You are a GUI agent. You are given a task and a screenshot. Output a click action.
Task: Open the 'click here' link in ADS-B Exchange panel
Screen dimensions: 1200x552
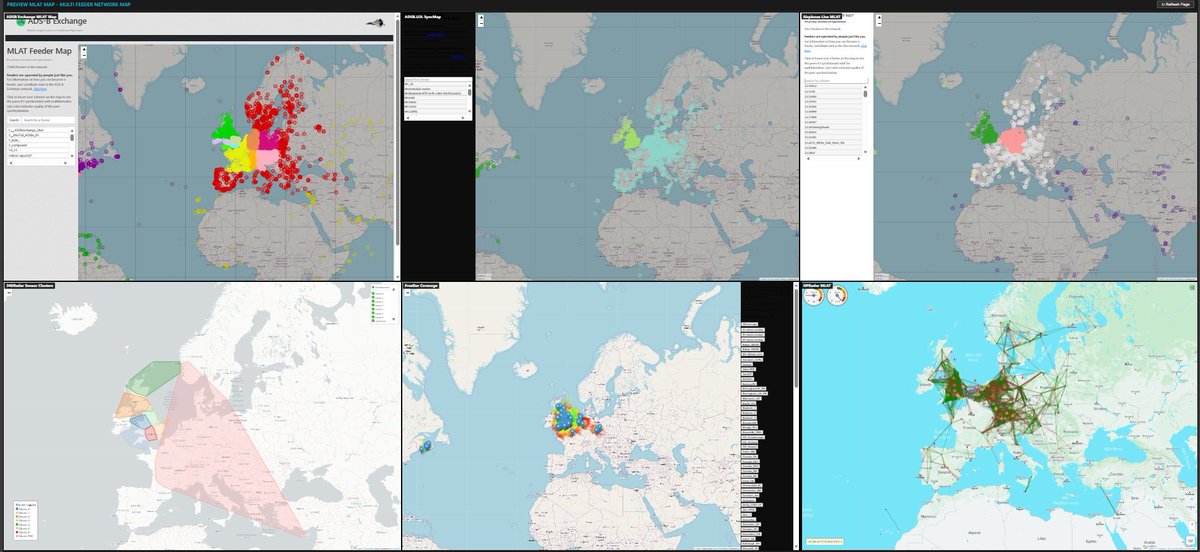[40, 89]
